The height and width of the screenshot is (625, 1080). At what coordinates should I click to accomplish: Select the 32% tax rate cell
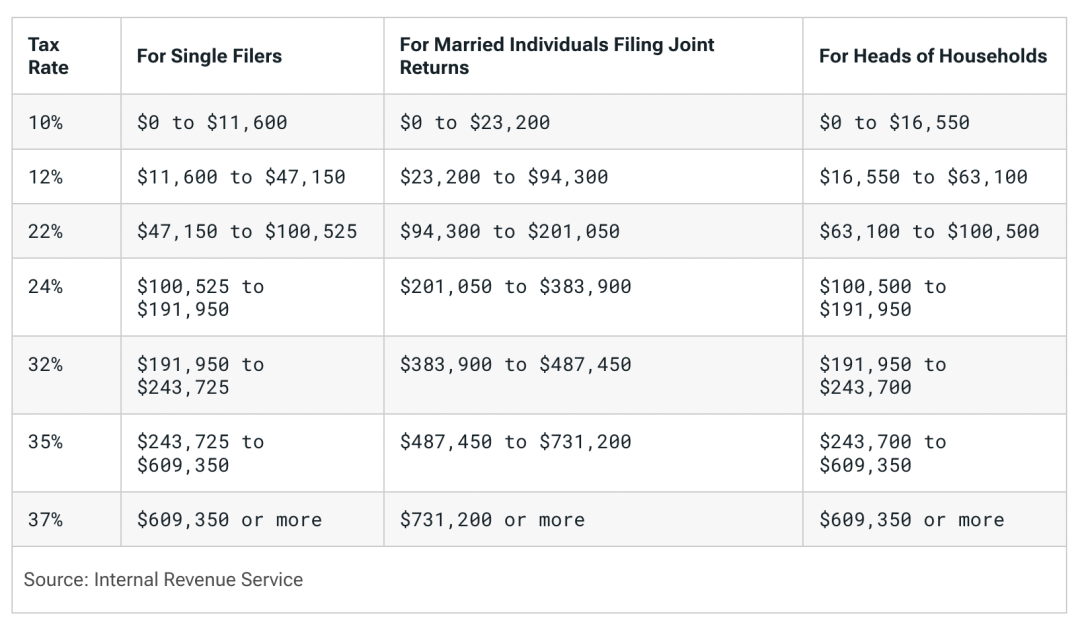(46, 365)
